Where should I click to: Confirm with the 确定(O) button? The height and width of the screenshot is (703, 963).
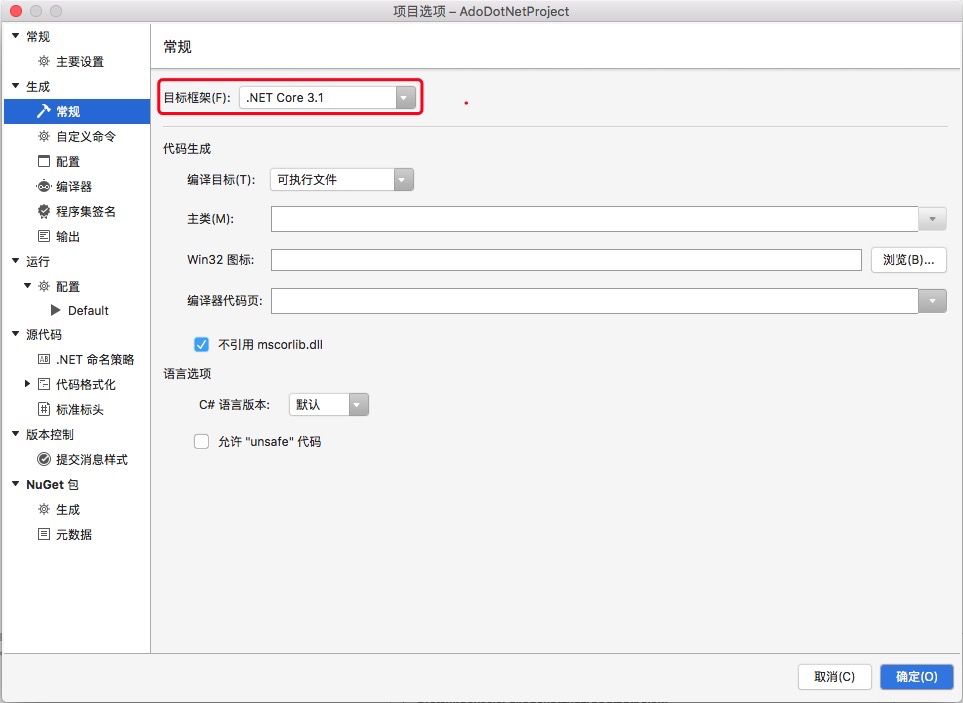tap(916, 677)
